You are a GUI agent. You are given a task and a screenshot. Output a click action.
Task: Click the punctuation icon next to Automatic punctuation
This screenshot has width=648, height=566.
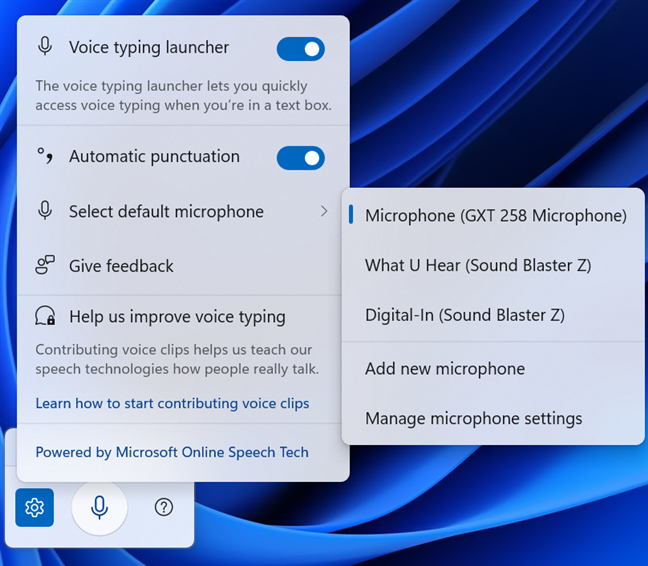(x=45, y=156)
